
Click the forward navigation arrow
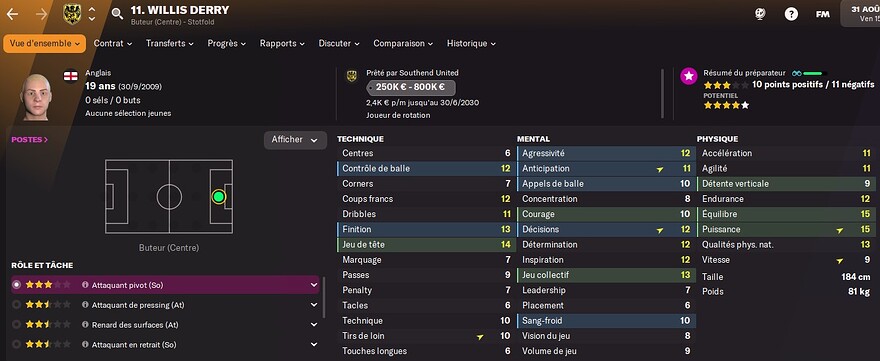(x=42, y=14)
